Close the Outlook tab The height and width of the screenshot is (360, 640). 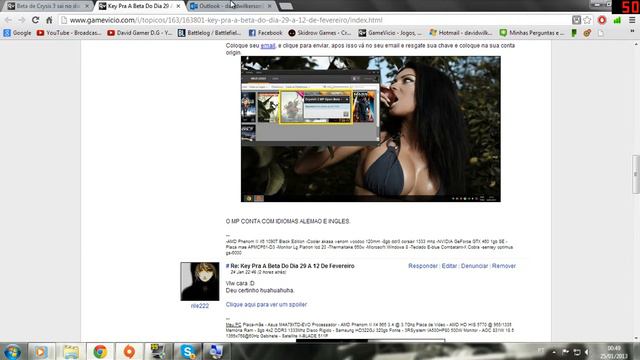[269, 6]
